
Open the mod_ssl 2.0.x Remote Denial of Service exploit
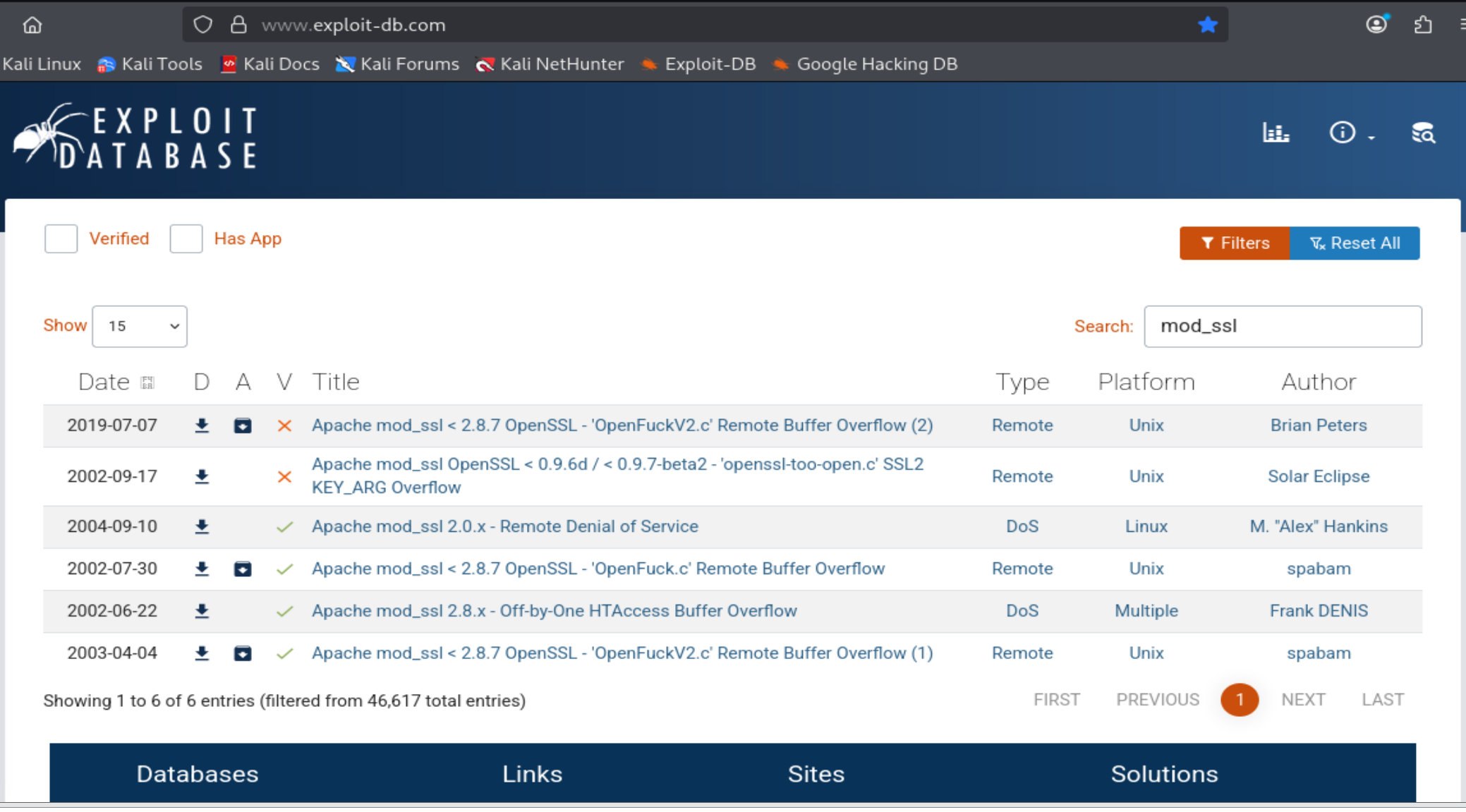[x=505, y=526]
